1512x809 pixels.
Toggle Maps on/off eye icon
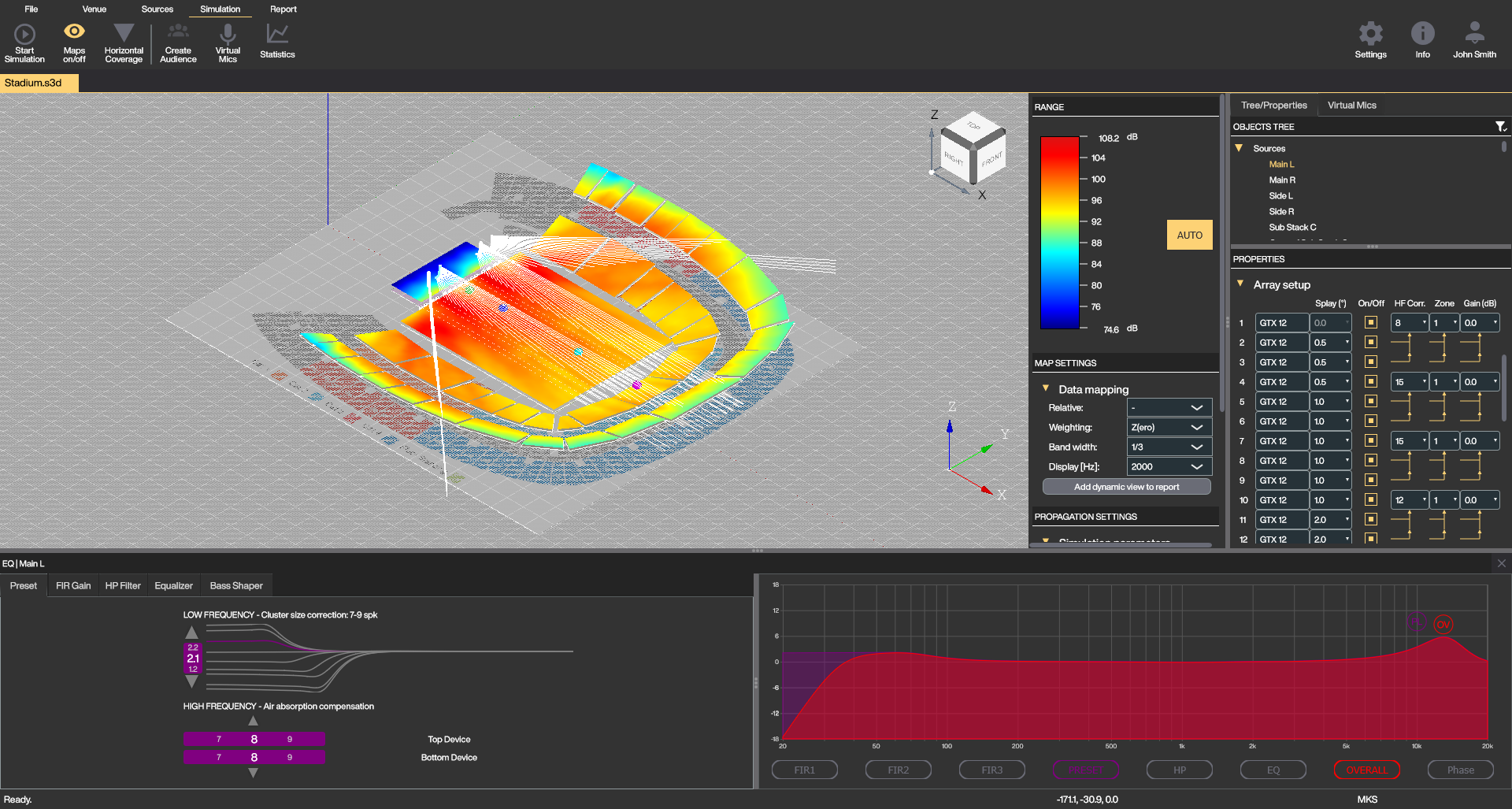tap(74, 32)
